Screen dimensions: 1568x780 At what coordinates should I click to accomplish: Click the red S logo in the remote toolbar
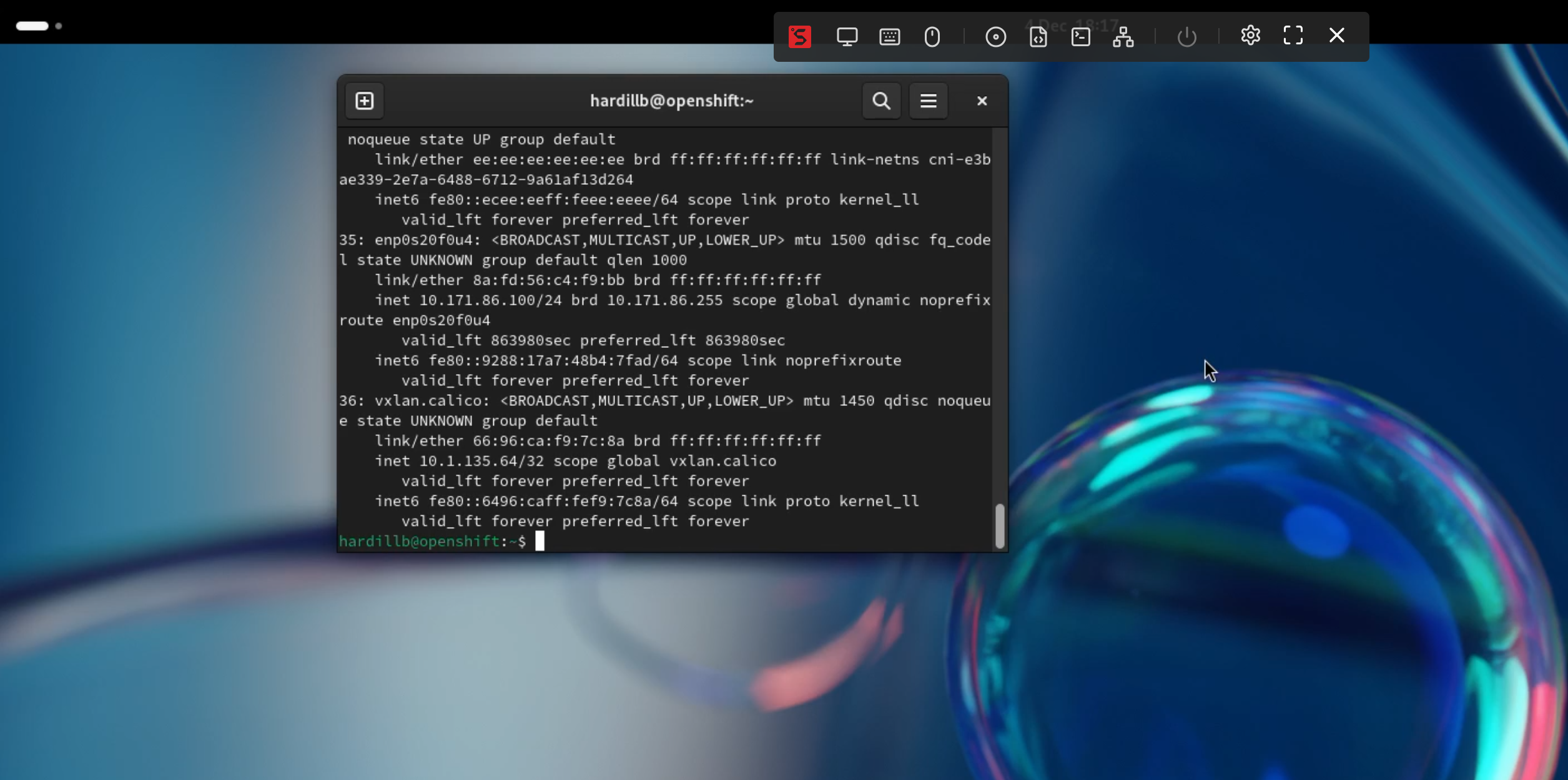799,36
